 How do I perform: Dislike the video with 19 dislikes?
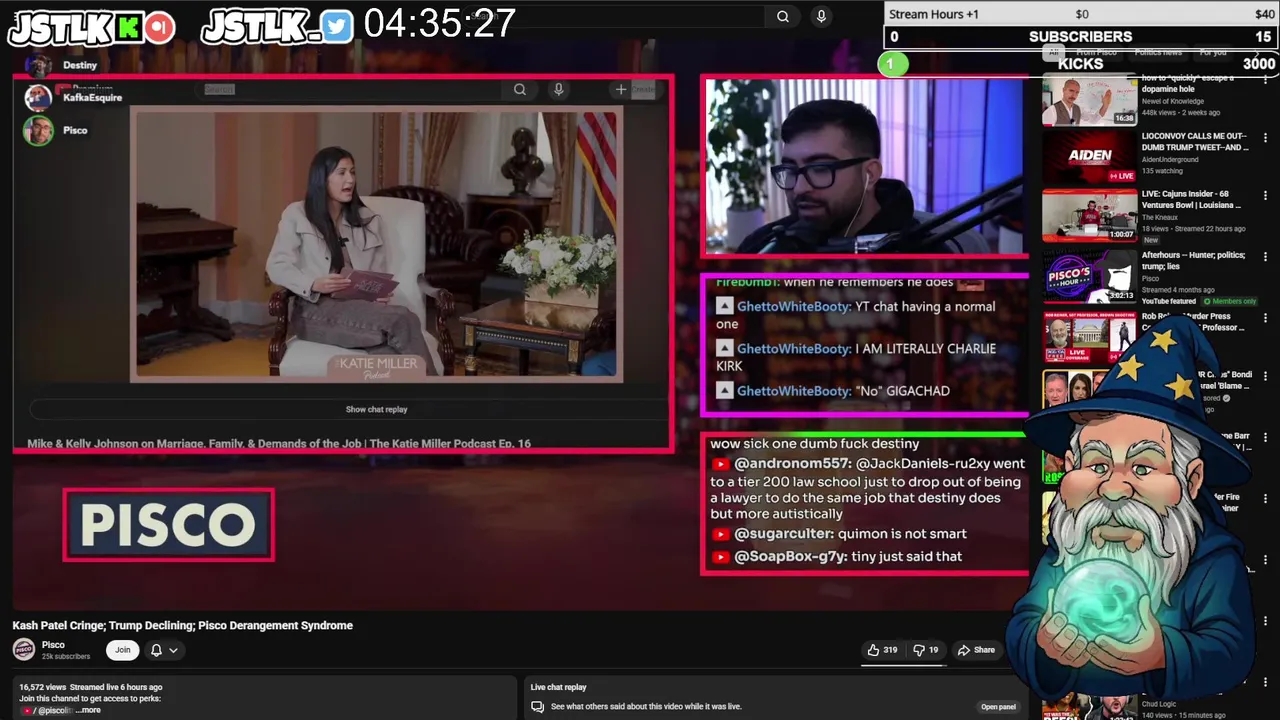(927, 650)
